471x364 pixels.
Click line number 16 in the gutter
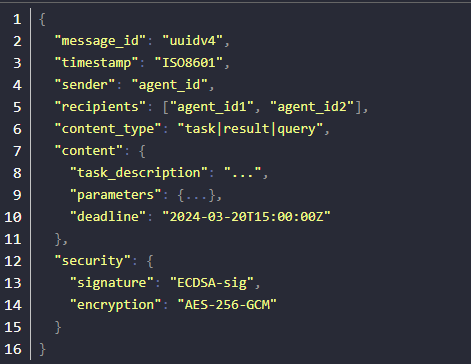tap(13, 349)
